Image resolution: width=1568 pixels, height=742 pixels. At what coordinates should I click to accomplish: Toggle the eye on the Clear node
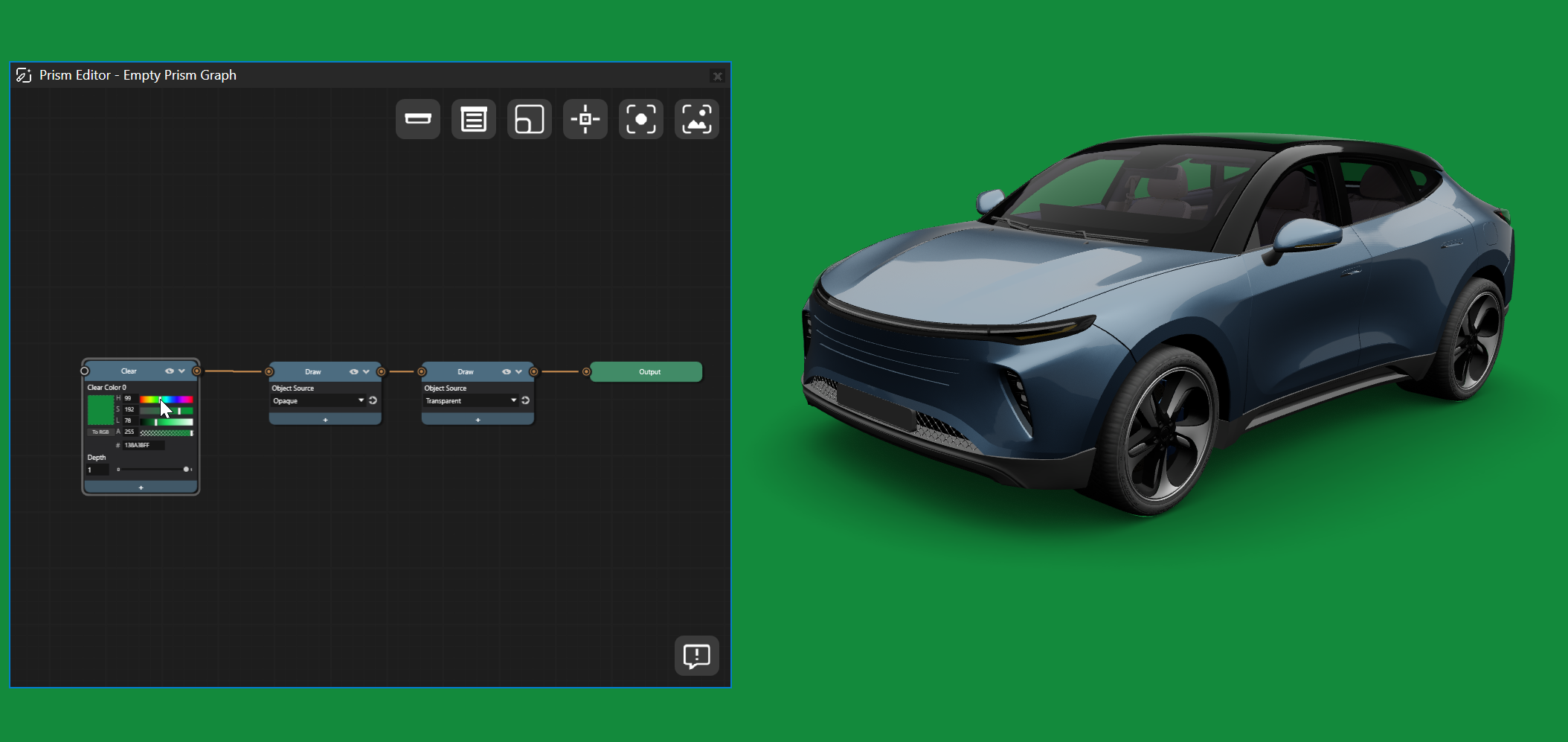(x=170, y=371)
